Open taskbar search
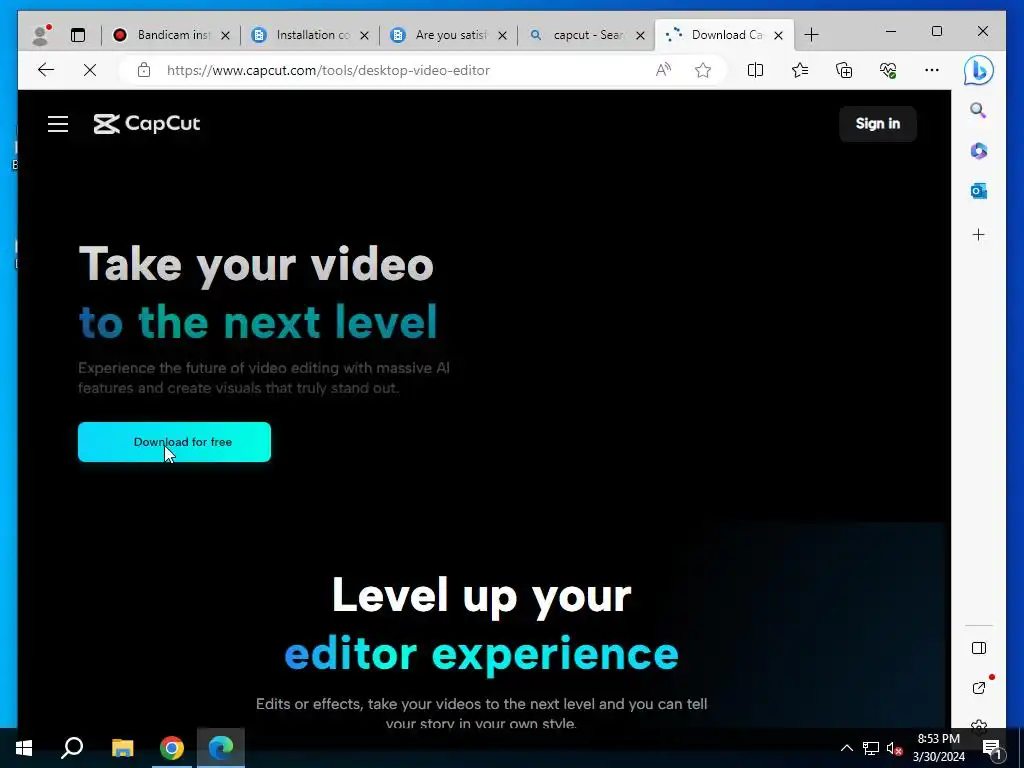The height and width of the screenshot is (768, 1024). [72, 748]
